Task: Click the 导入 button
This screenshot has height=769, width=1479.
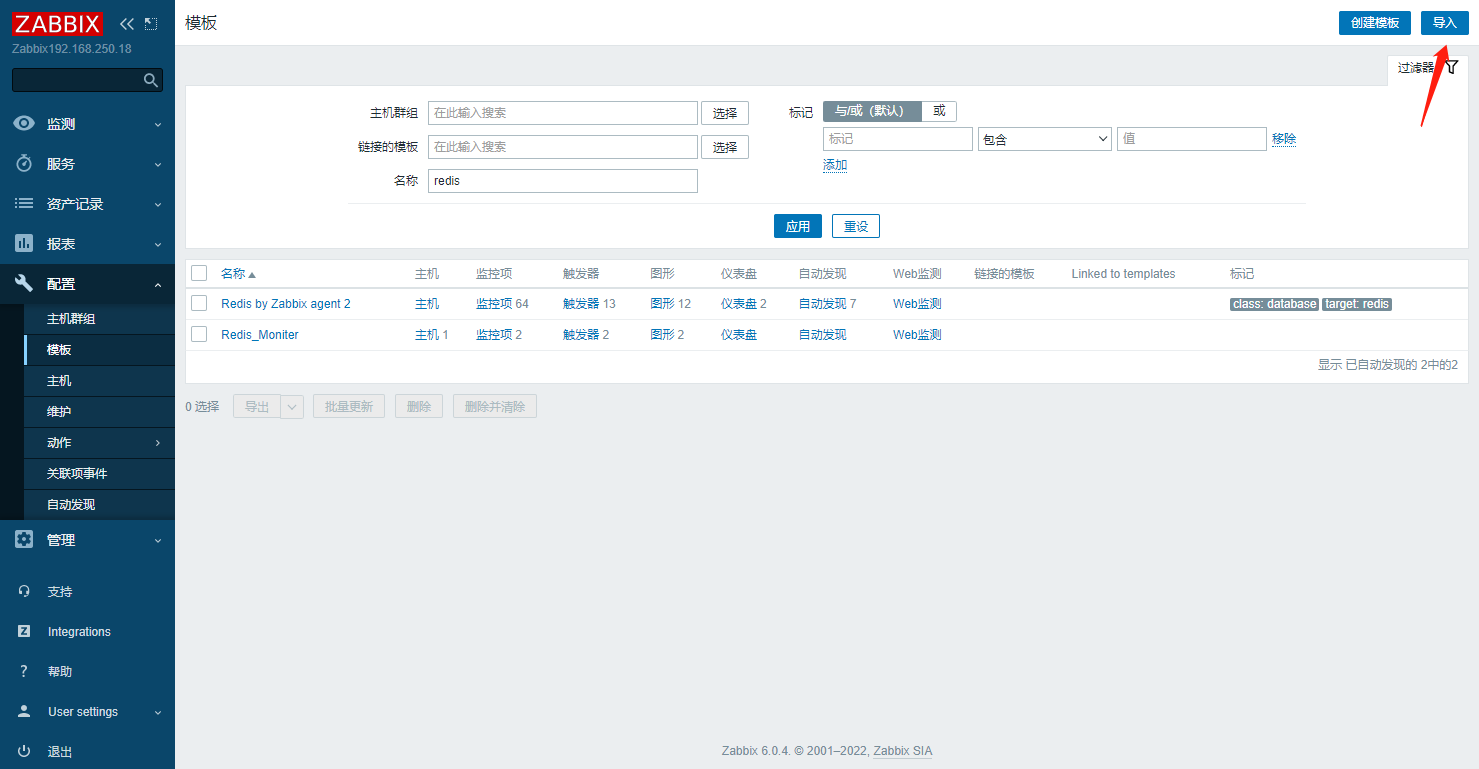Action: coord(1445,23)
